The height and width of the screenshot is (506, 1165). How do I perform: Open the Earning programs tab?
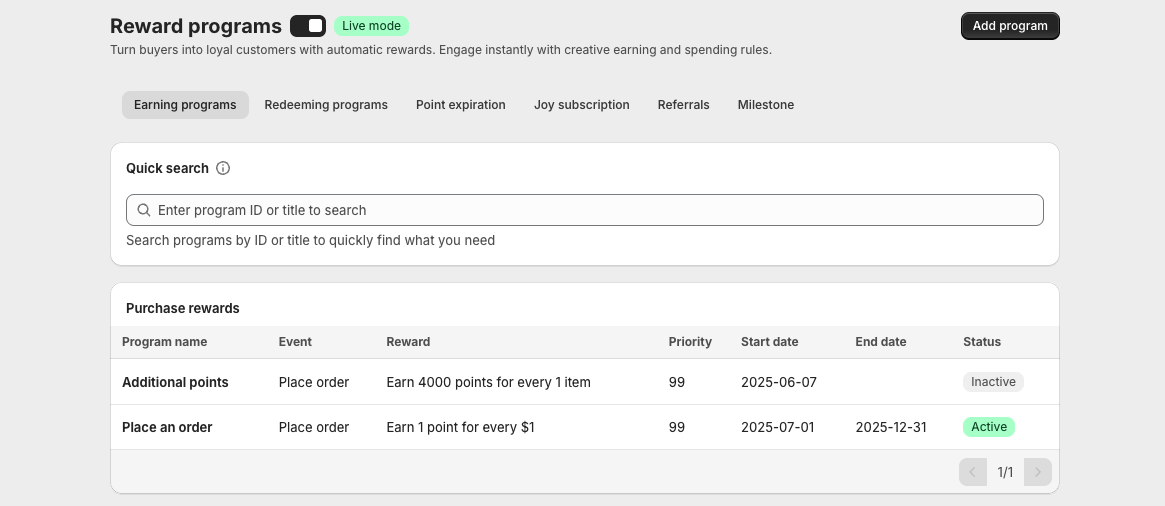pyautogui.click(x=185, y=105)
